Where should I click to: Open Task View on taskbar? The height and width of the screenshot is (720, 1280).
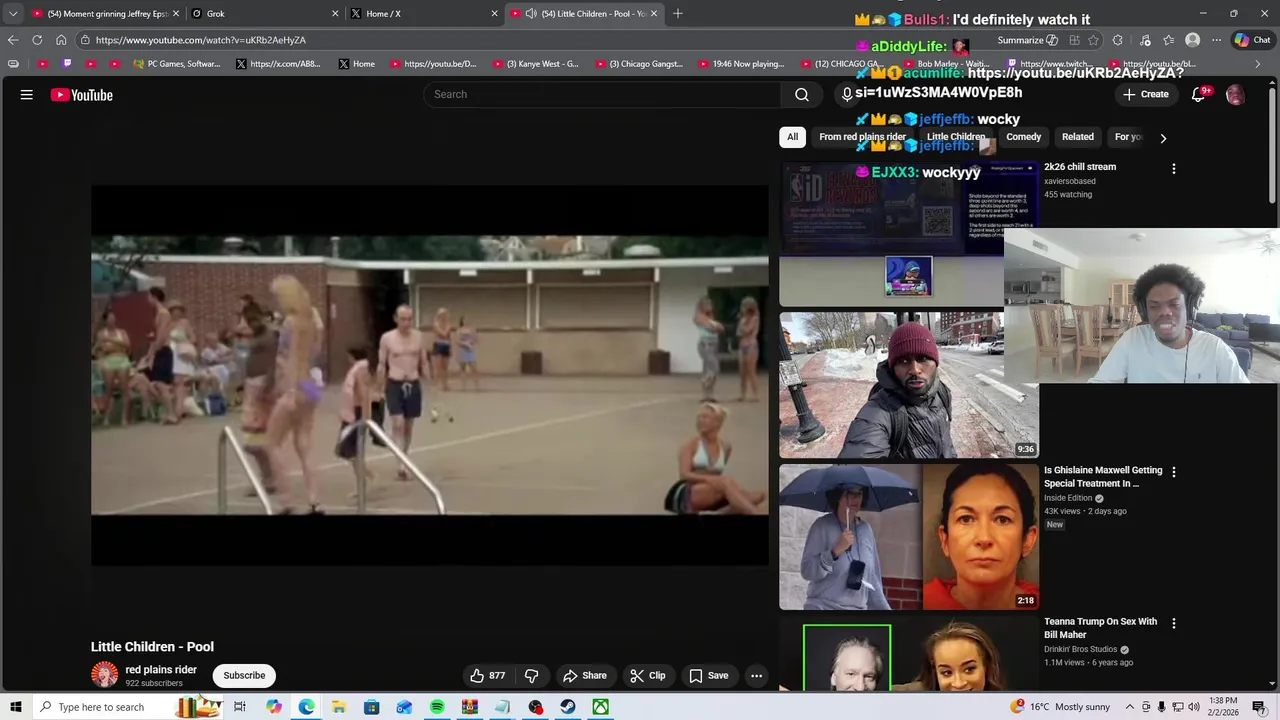coord(240,707)
